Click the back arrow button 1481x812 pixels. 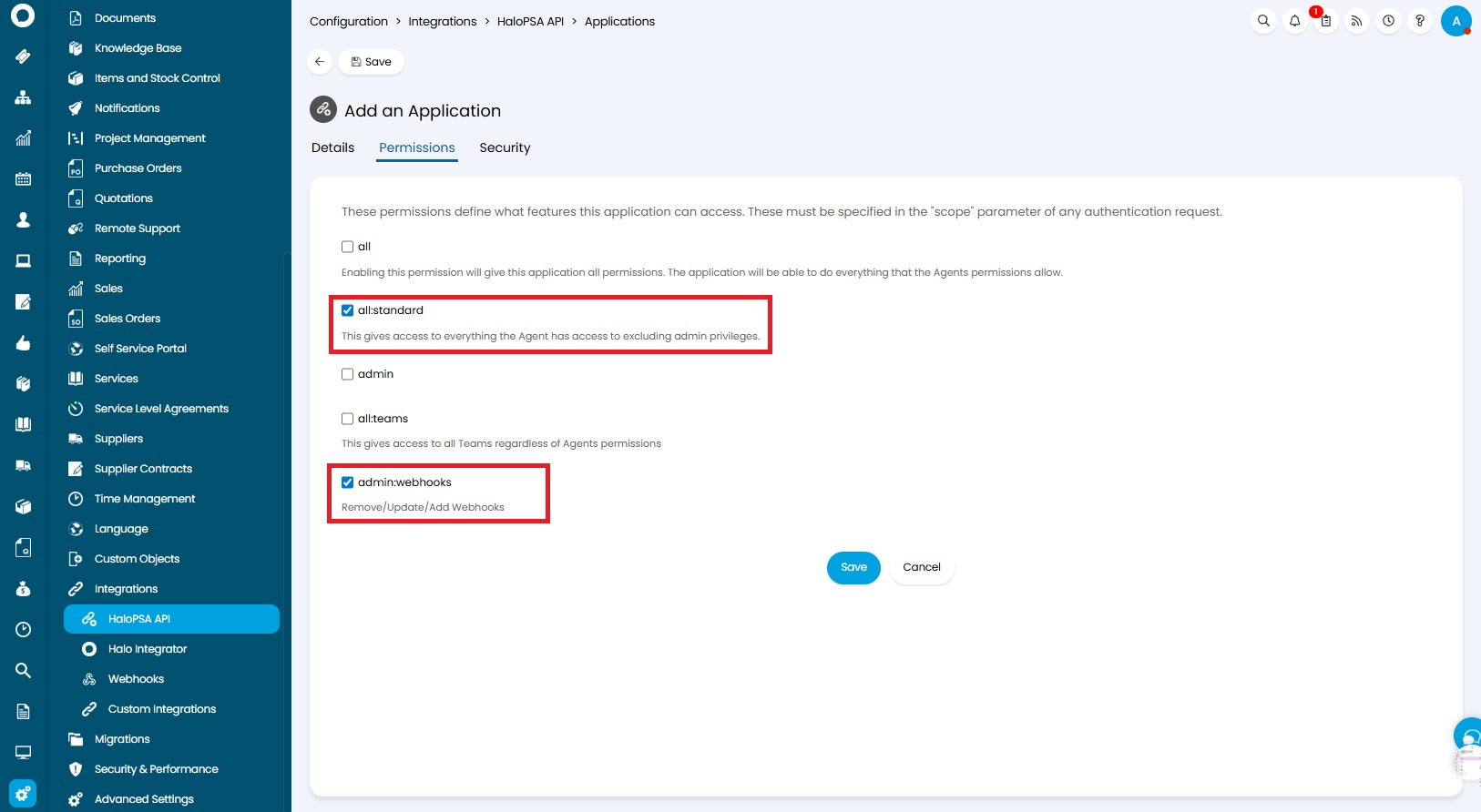coord(320,62)
